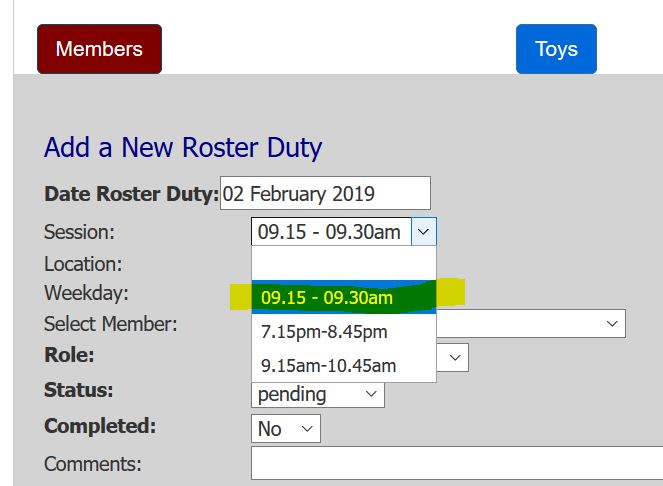
Task: Click the blue Toys button
Action: tap(556, 49)
